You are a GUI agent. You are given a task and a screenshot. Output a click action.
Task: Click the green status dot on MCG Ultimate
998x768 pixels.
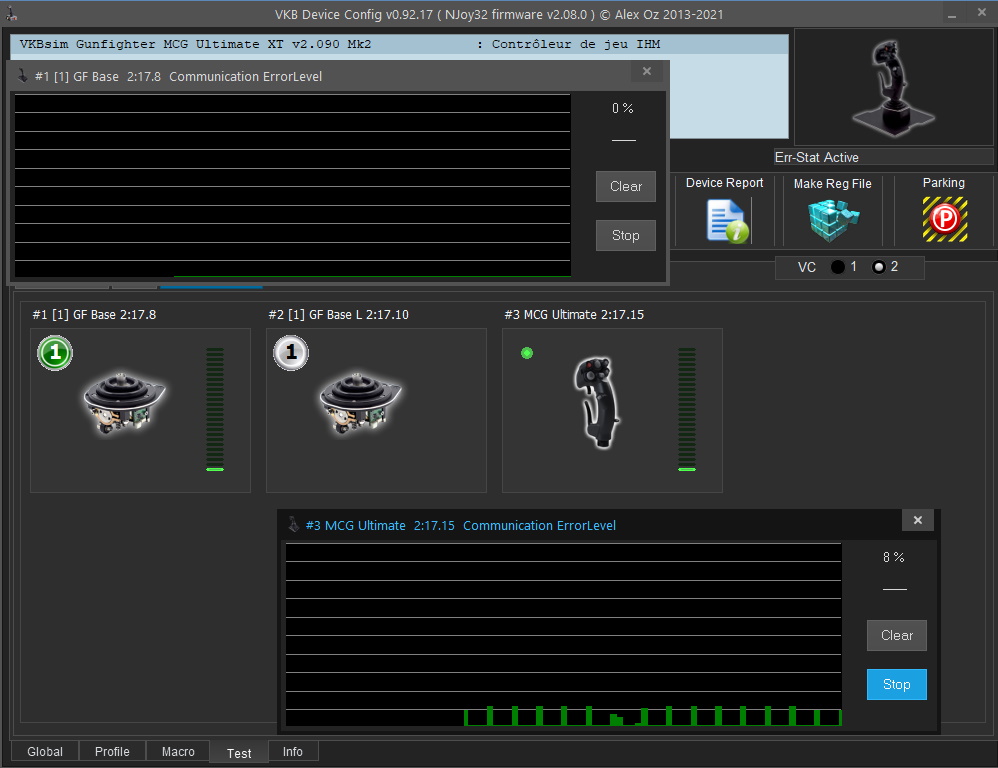pyautogui.click(x=527, y=353)
